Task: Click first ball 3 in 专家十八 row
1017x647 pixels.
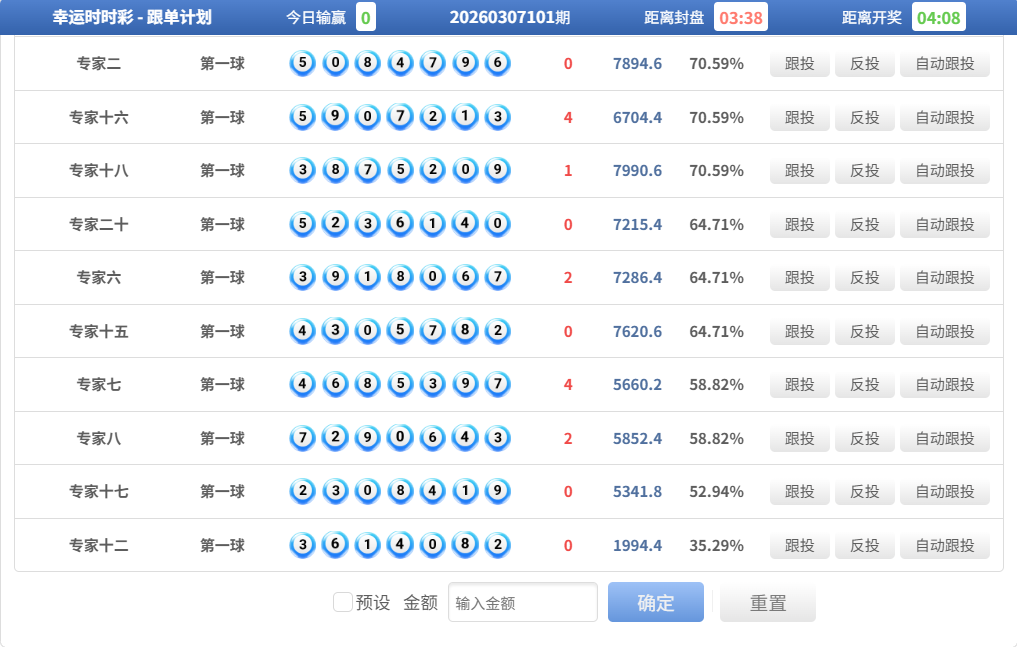Action: click(302, 171)
